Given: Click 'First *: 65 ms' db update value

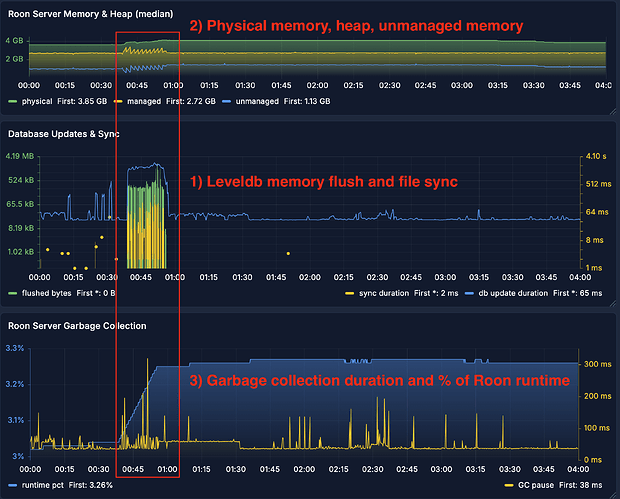Looking at the screenshot, I should coord(577,293).
